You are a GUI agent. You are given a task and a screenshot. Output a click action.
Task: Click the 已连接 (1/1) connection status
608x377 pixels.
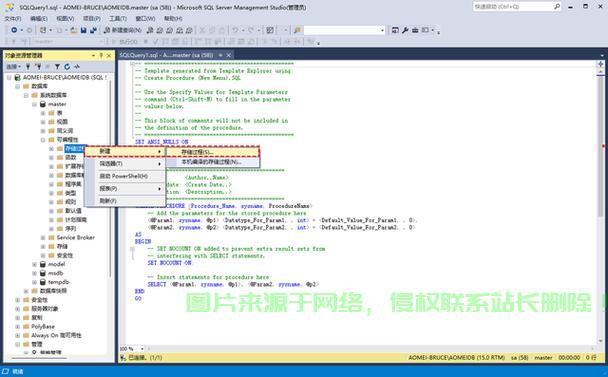[145, 358]
